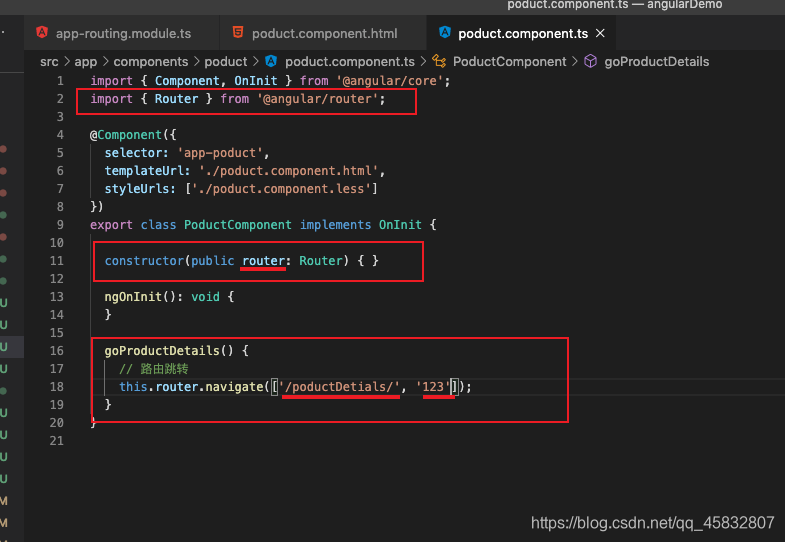The height and width of the screenshot is (542, 785).
Task: Close the poduct.component.ts tab
Action: pyautogui.click(x=600, y=34)
